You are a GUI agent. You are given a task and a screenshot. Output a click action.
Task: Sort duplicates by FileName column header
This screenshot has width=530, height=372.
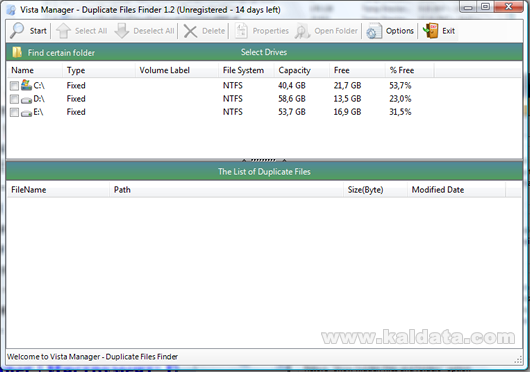[x=58, y=190]
